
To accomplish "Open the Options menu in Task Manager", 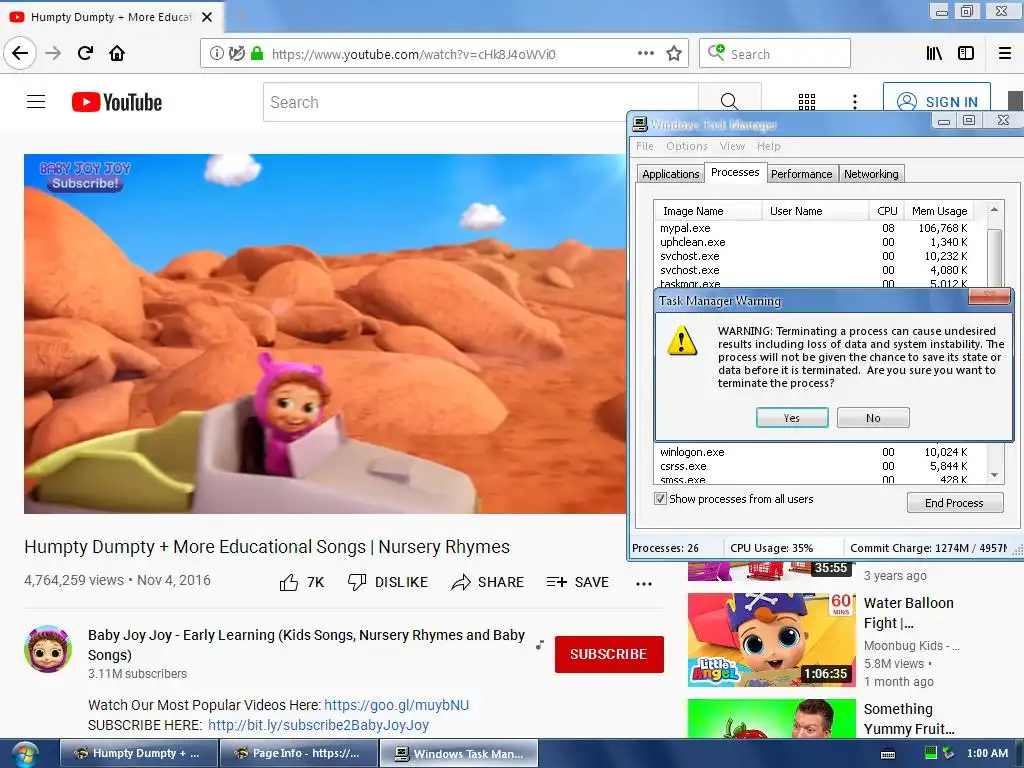I will (x=686, y=146).
